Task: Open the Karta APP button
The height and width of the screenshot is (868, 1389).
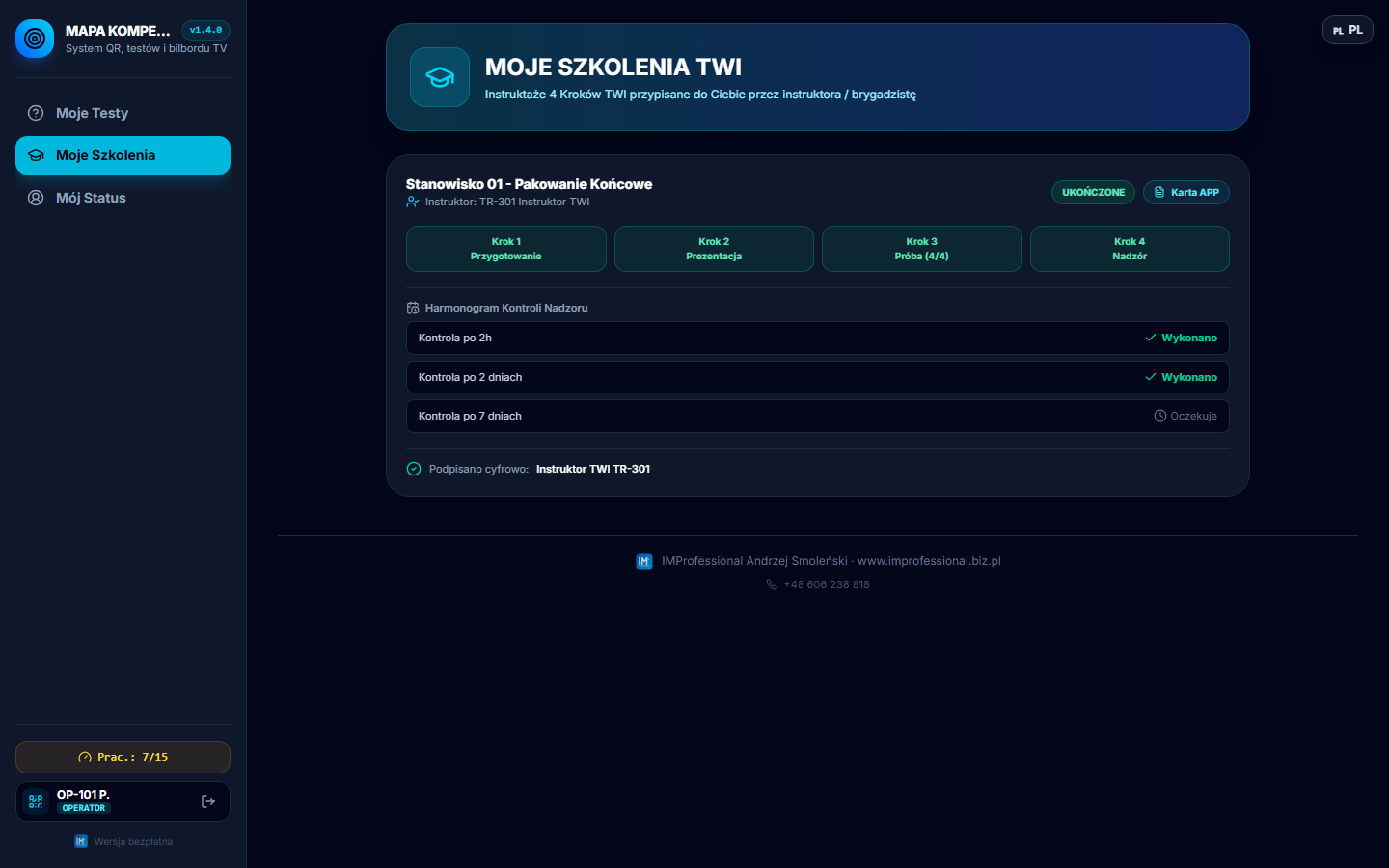Action: (x=1186, y=192)
